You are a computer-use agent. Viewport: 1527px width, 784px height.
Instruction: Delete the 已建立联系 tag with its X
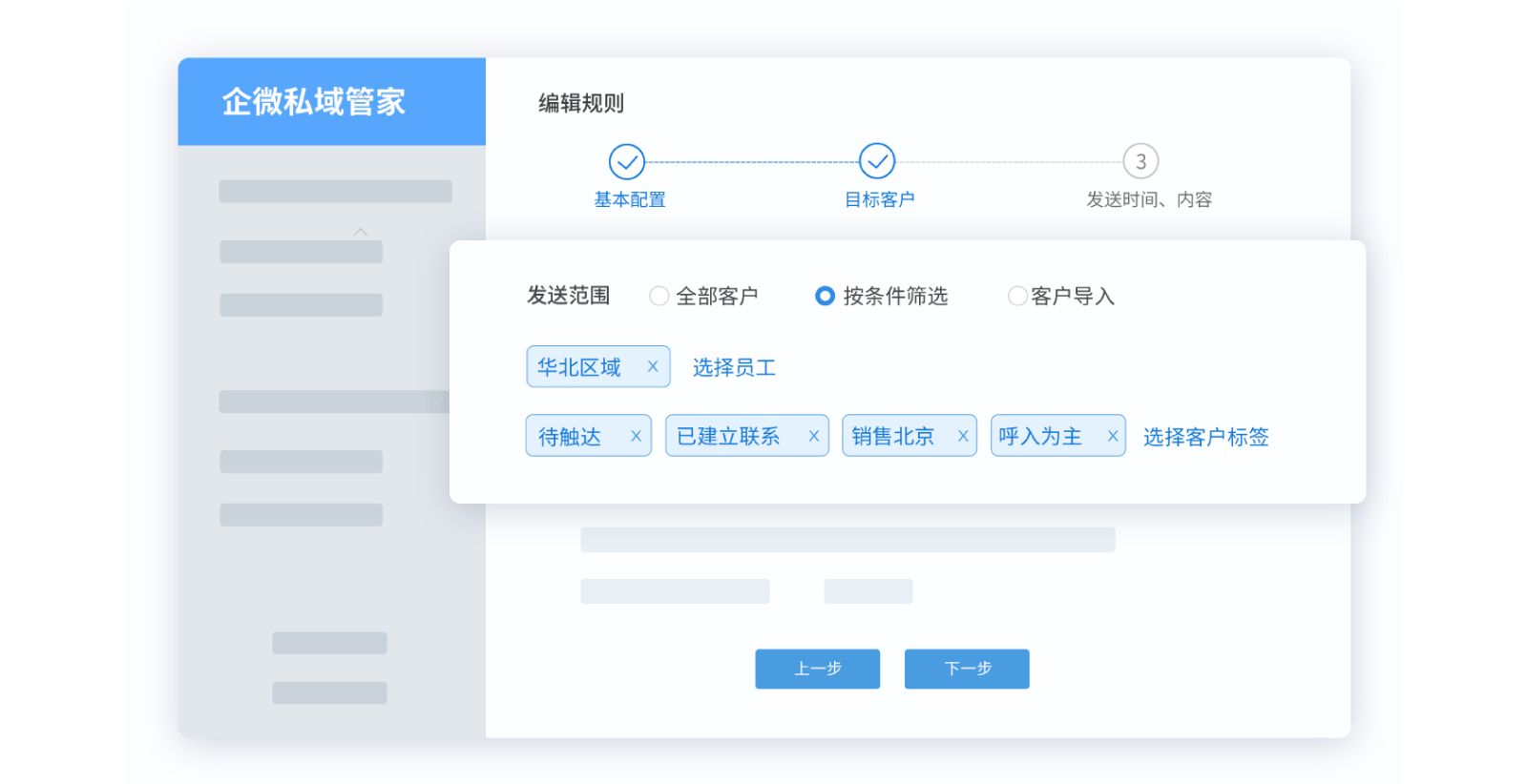pyautogui.click(x=813, y=436)
